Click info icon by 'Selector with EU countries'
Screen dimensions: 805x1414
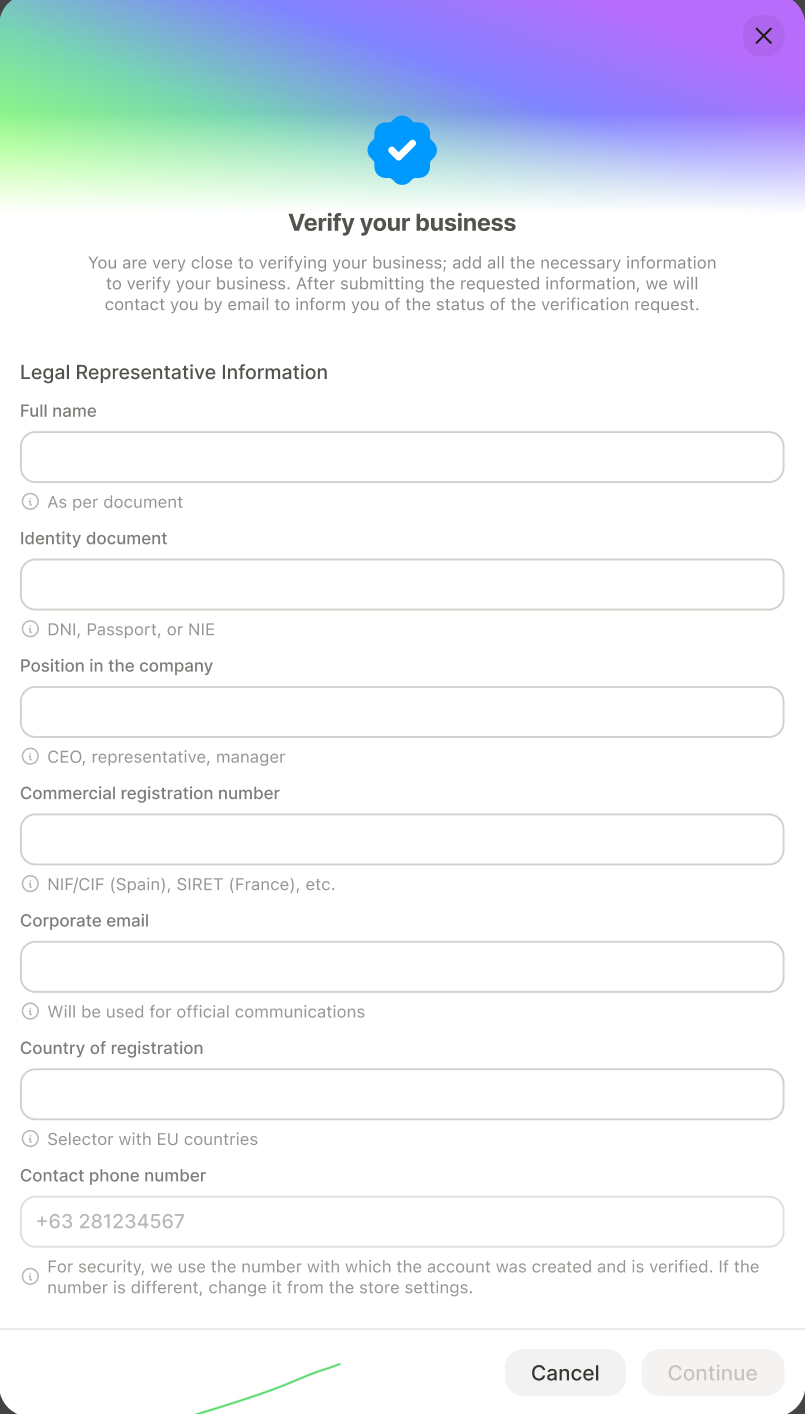coord(30,1139)
